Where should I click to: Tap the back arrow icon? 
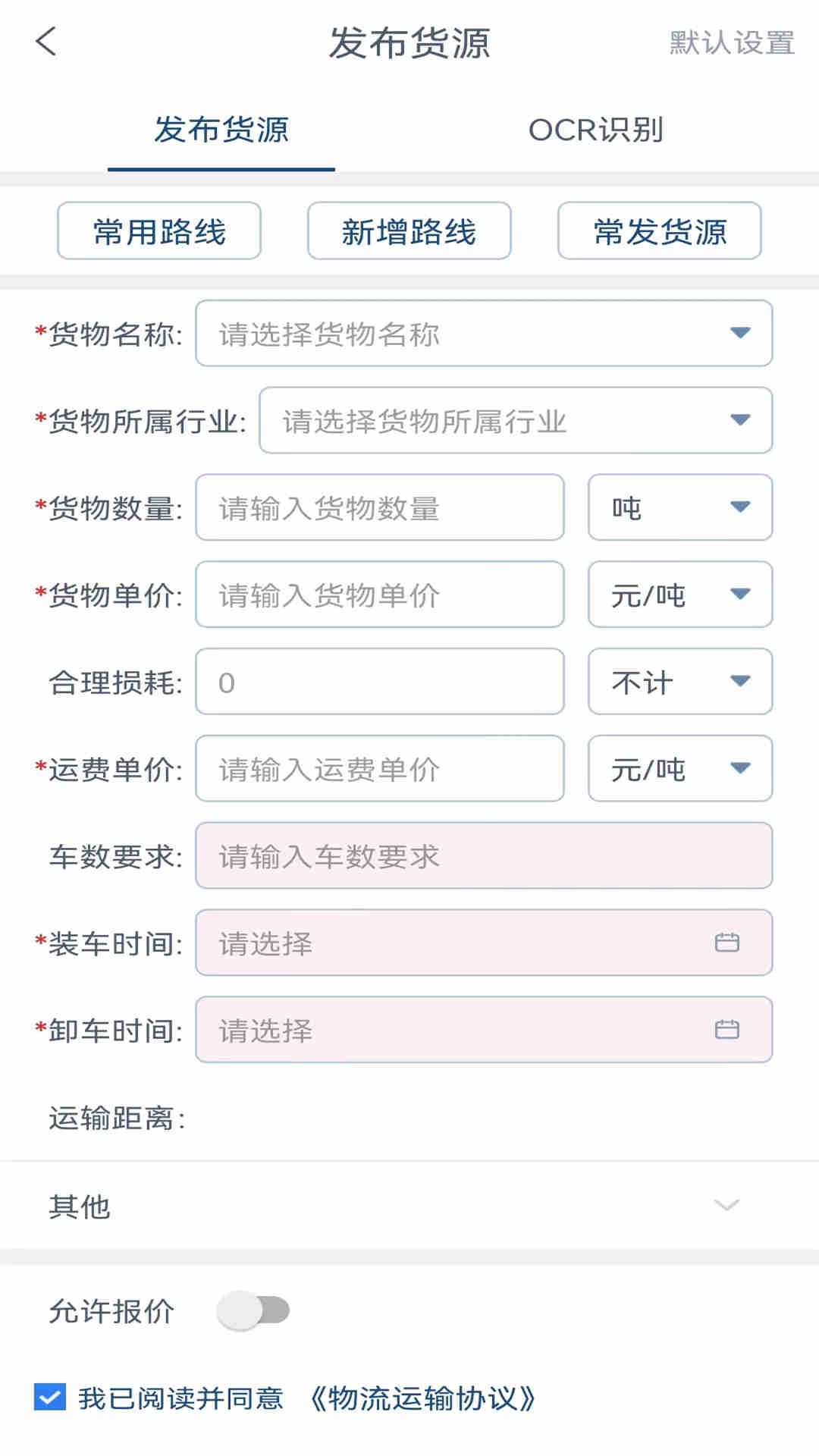coord(46,42)
